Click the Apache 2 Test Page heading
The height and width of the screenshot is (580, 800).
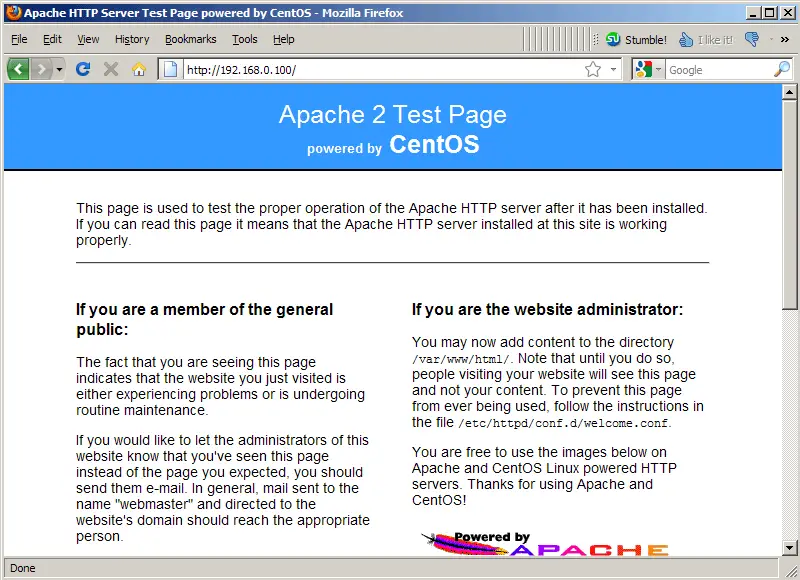[x=392, y=114]
